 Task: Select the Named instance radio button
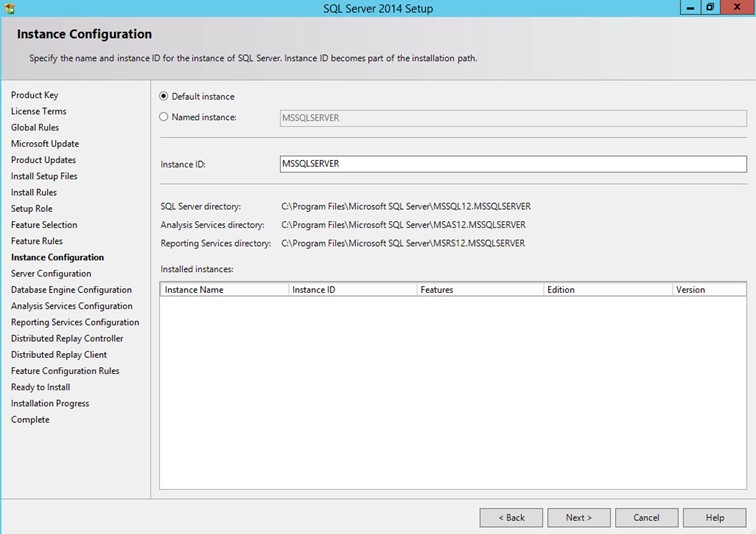pos(164,117)
